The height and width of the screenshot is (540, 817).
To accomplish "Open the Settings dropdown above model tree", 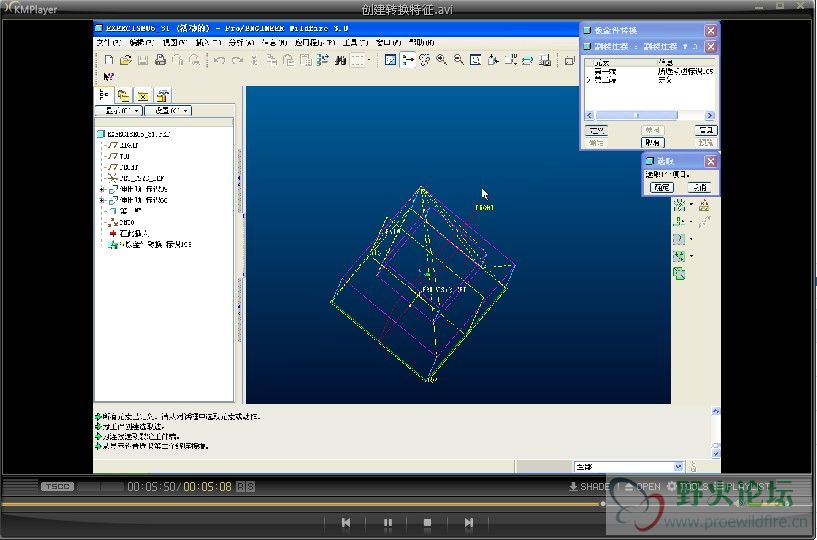I will tap(168, 111).
